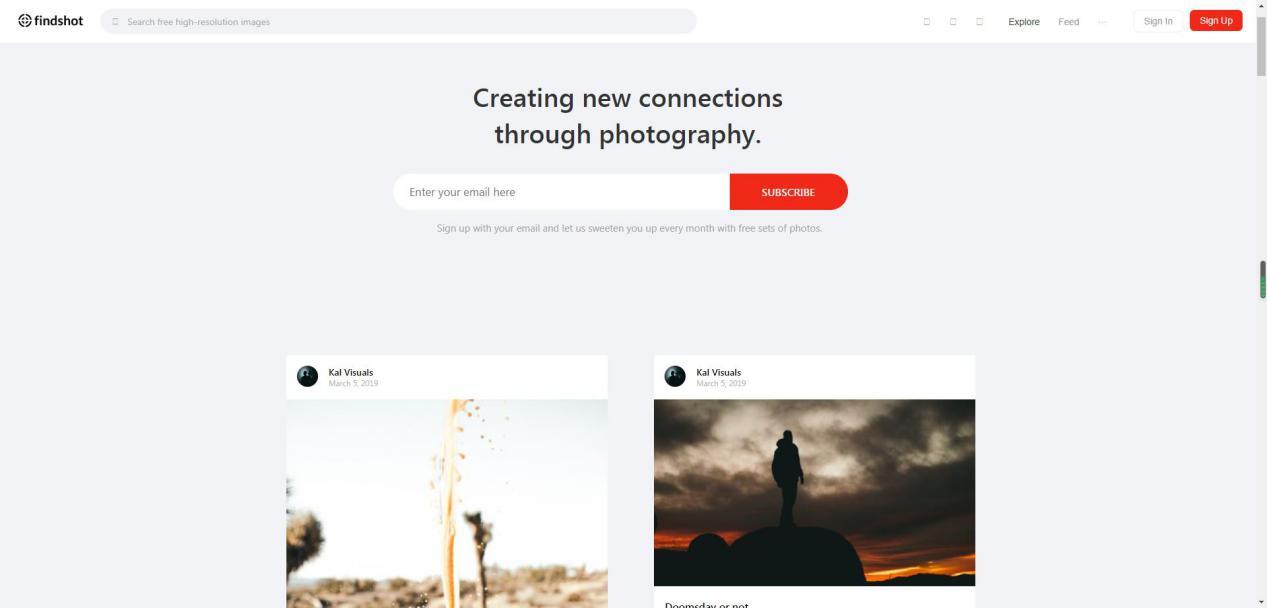Click the findshot logo

click(50, 21)
